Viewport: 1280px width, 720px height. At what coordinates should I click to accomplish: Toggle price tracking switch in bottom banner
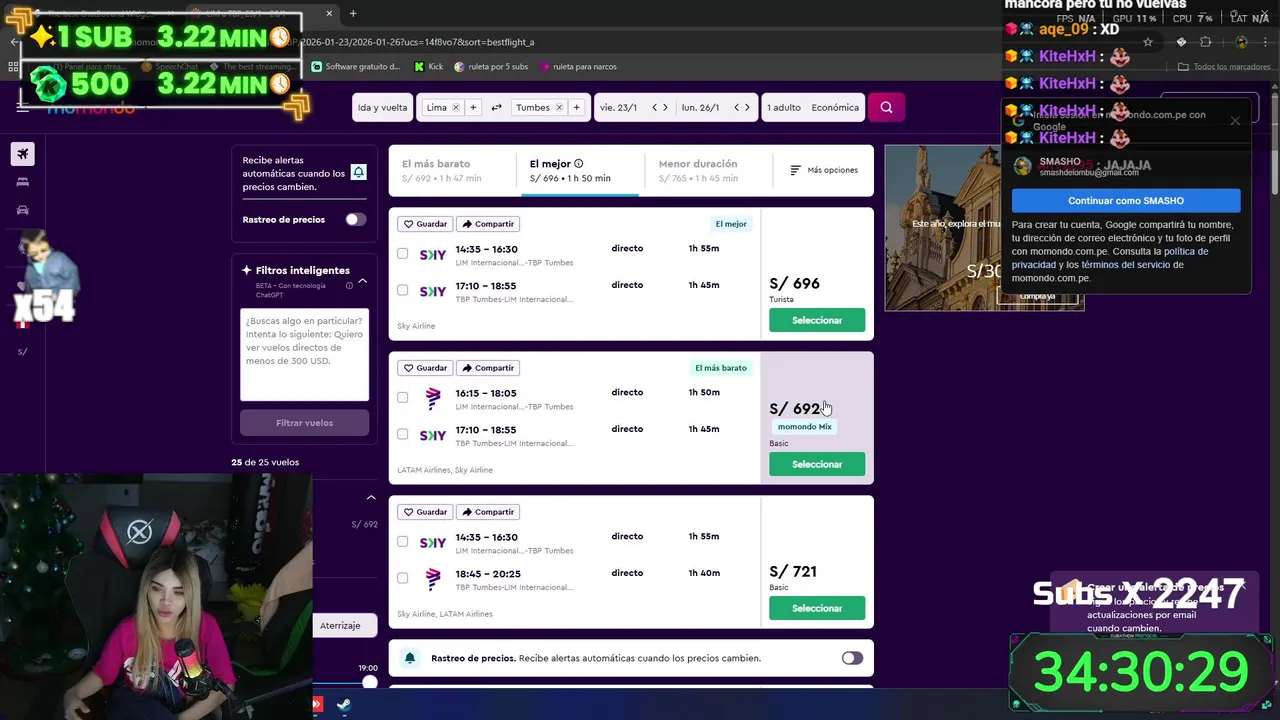[x=852, y=658]
